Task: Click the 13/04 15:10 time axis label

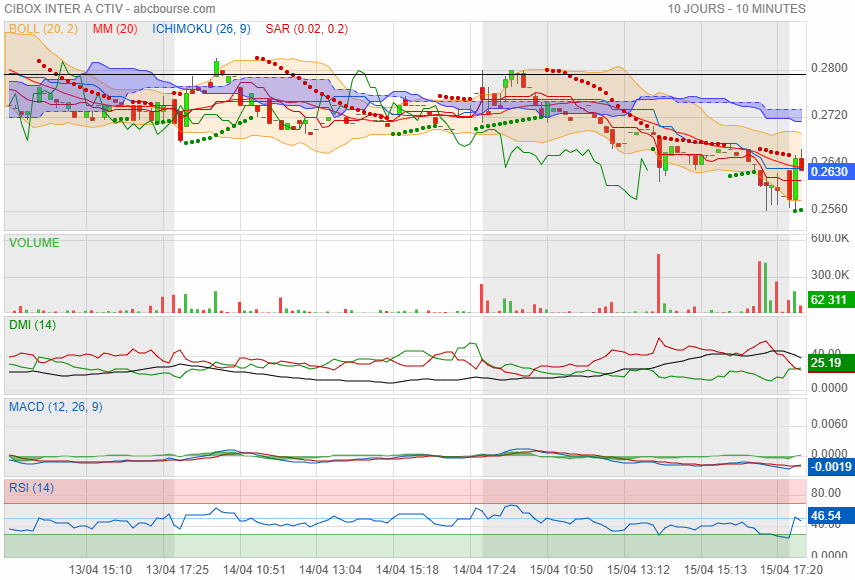Action: 100,570
